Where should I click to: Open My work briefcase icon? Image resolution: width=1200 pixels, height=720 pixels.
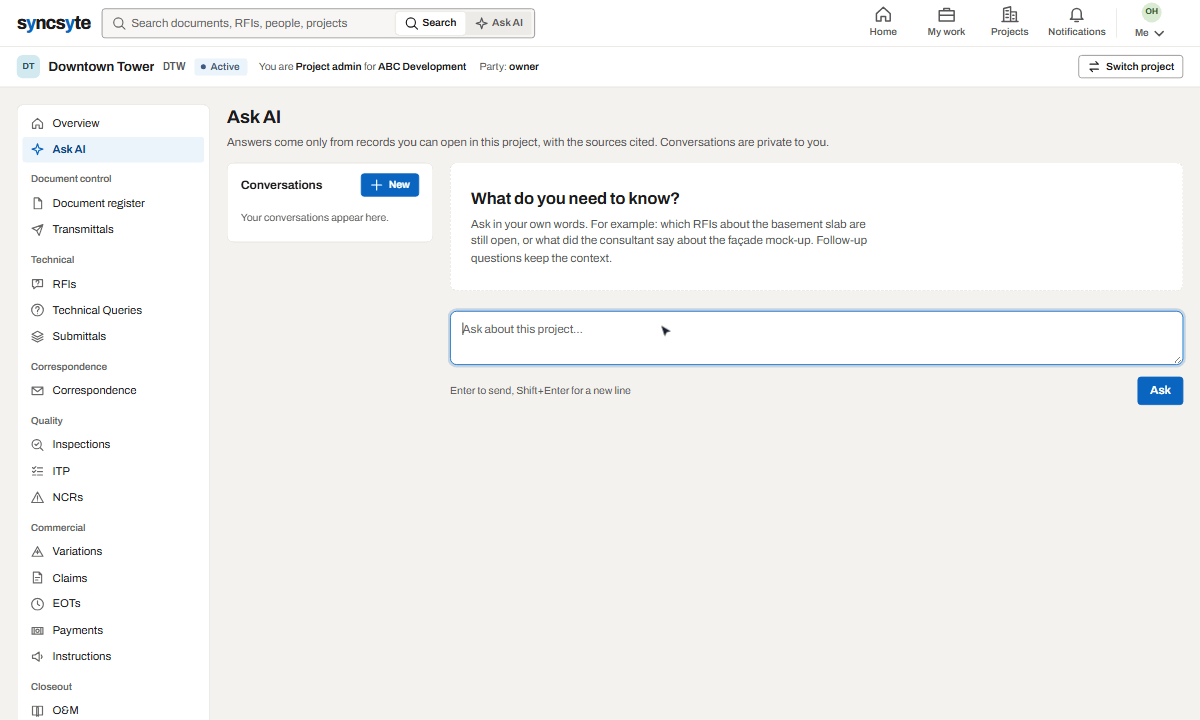946,14
